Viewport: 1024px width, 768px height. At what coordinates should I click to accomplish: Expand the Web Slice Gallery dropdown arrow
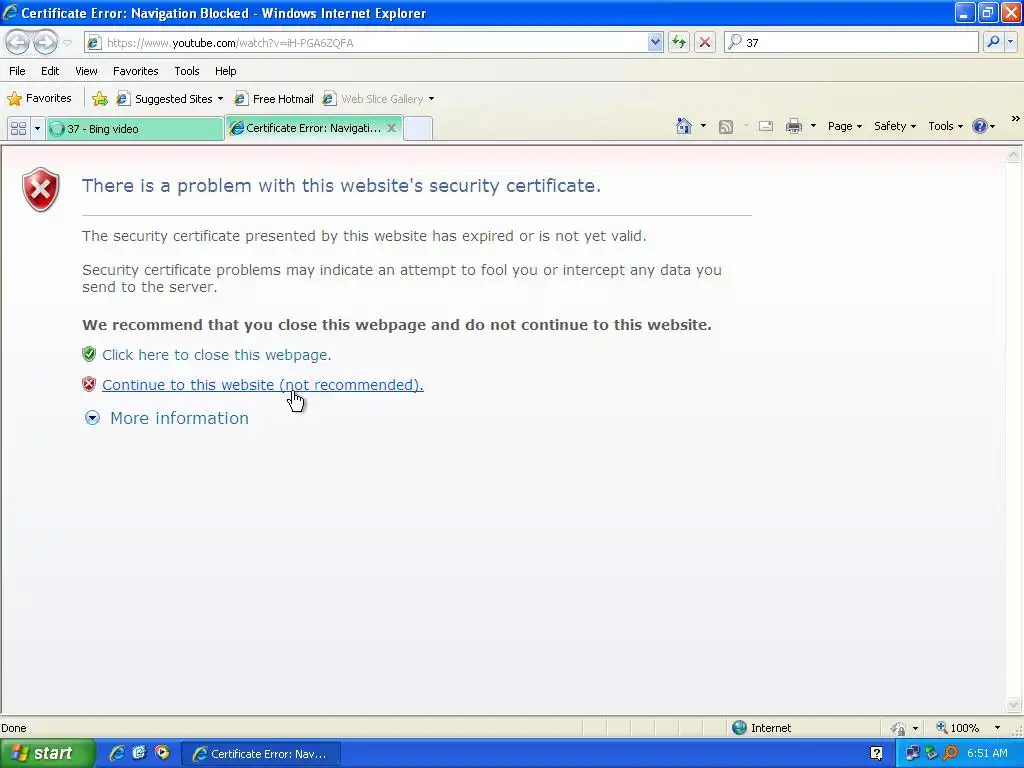[x=431, y=99]
